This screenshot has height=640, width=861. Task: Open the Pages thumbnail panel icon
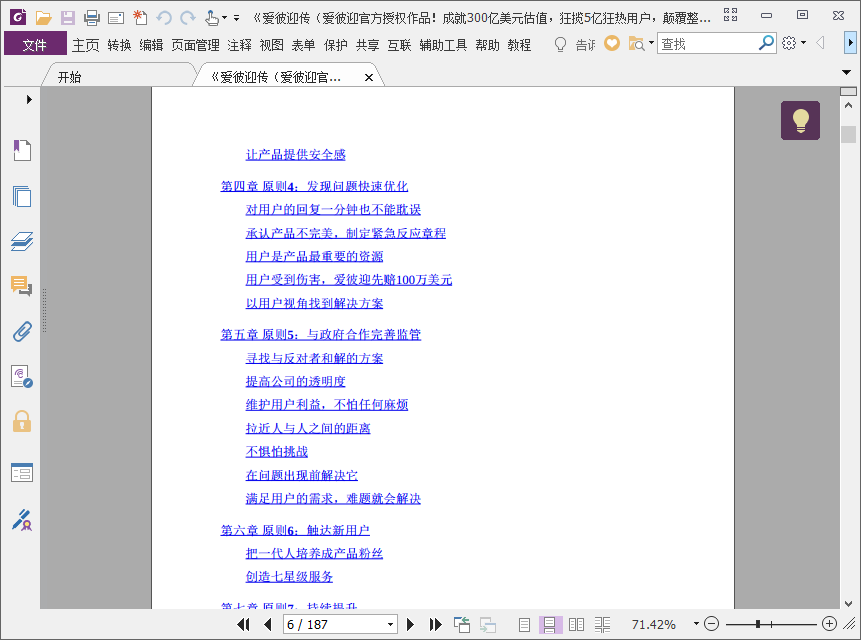click(22, 196)
